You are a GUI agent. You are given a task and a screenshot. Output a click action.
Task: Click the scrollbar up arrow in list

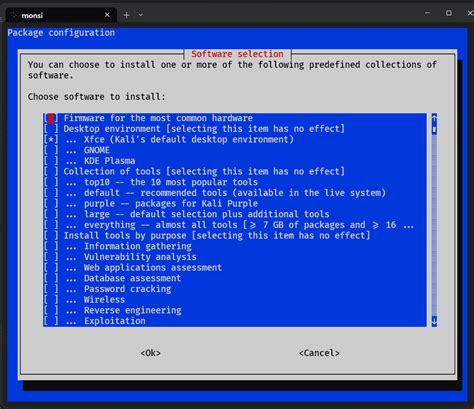pos(434,117)
